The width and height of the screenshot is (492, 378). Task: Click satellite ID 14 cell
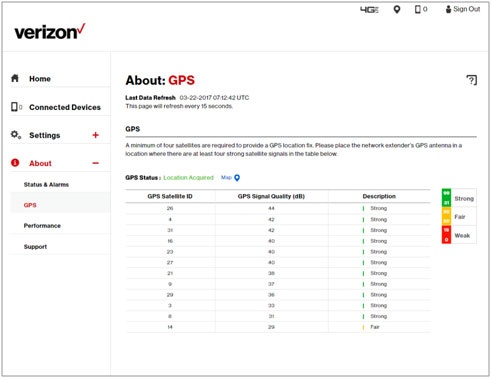(x=170, y=327)
